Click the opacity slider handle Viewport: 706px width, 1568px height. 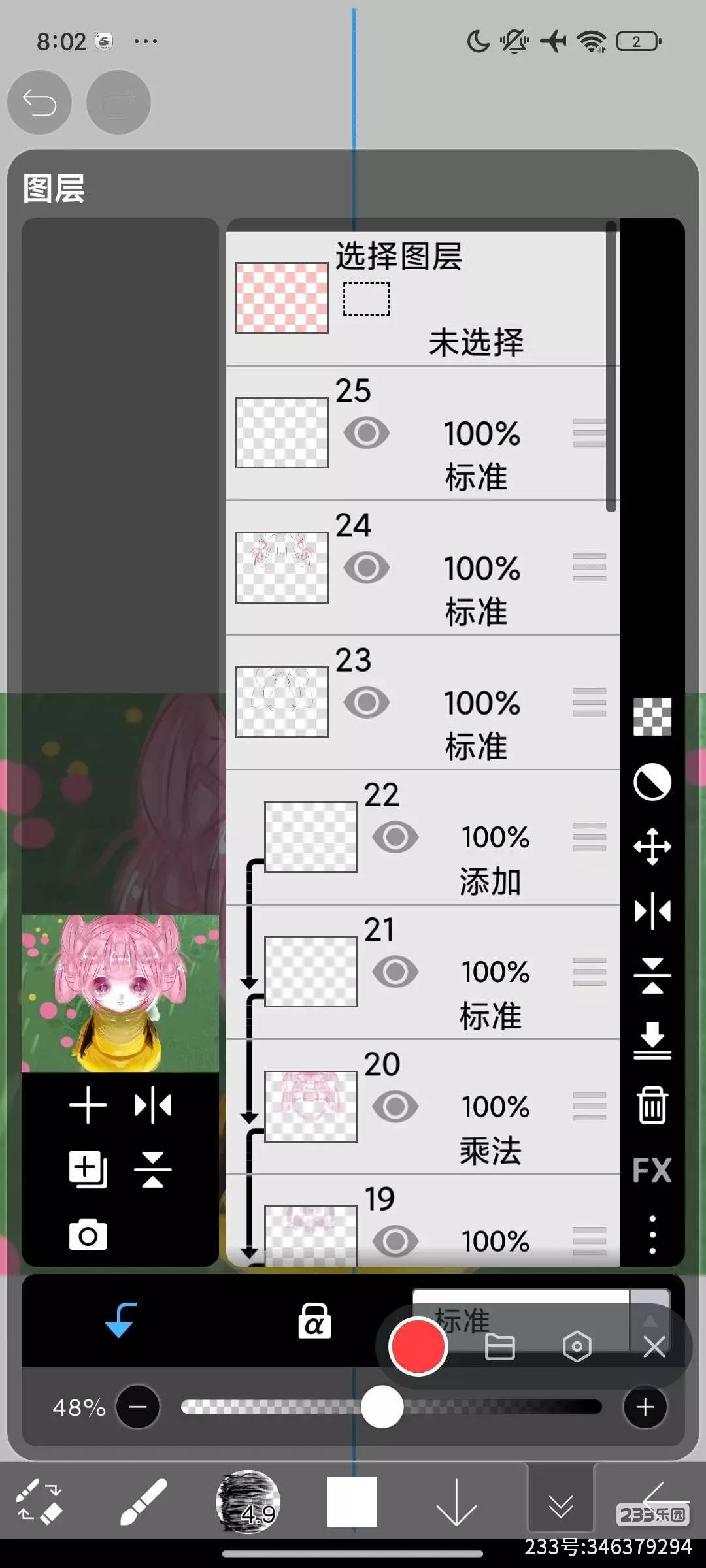coord(382,1407)
